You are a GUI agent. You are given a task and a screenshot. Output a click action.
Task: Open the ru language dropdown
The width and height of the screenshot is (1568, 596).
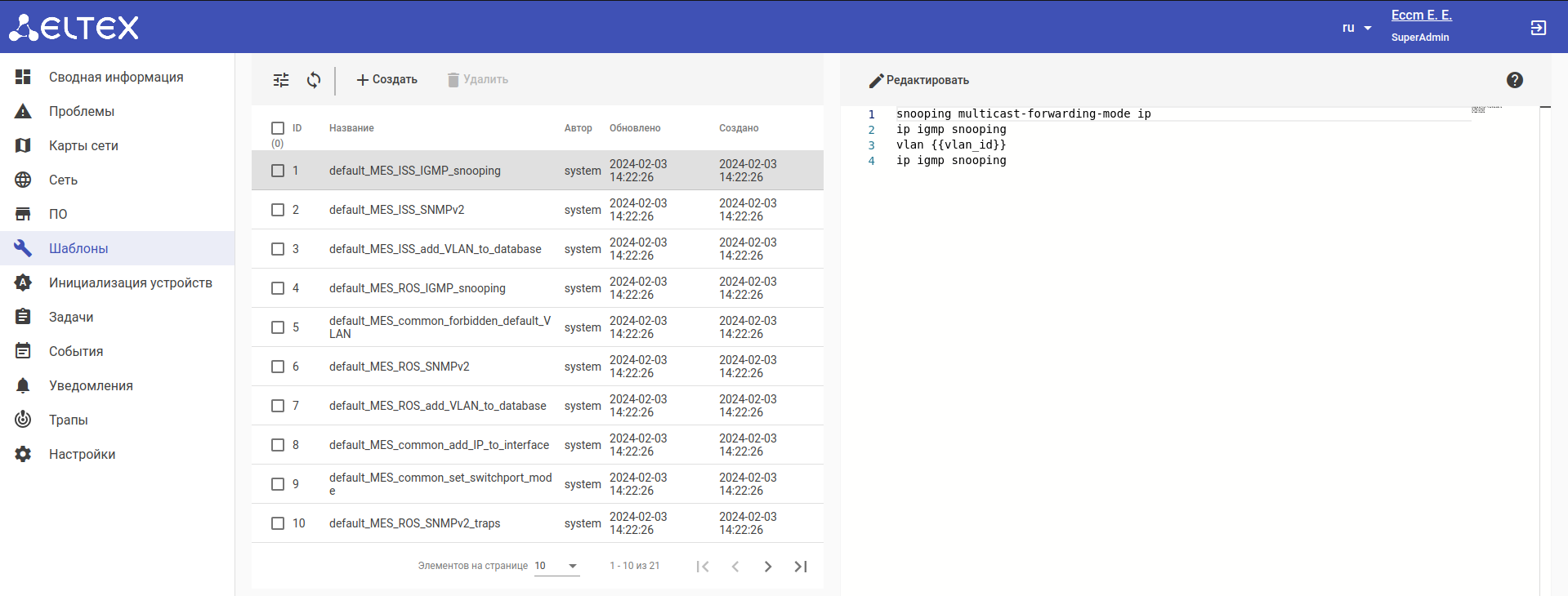[x=1356, y=28]
